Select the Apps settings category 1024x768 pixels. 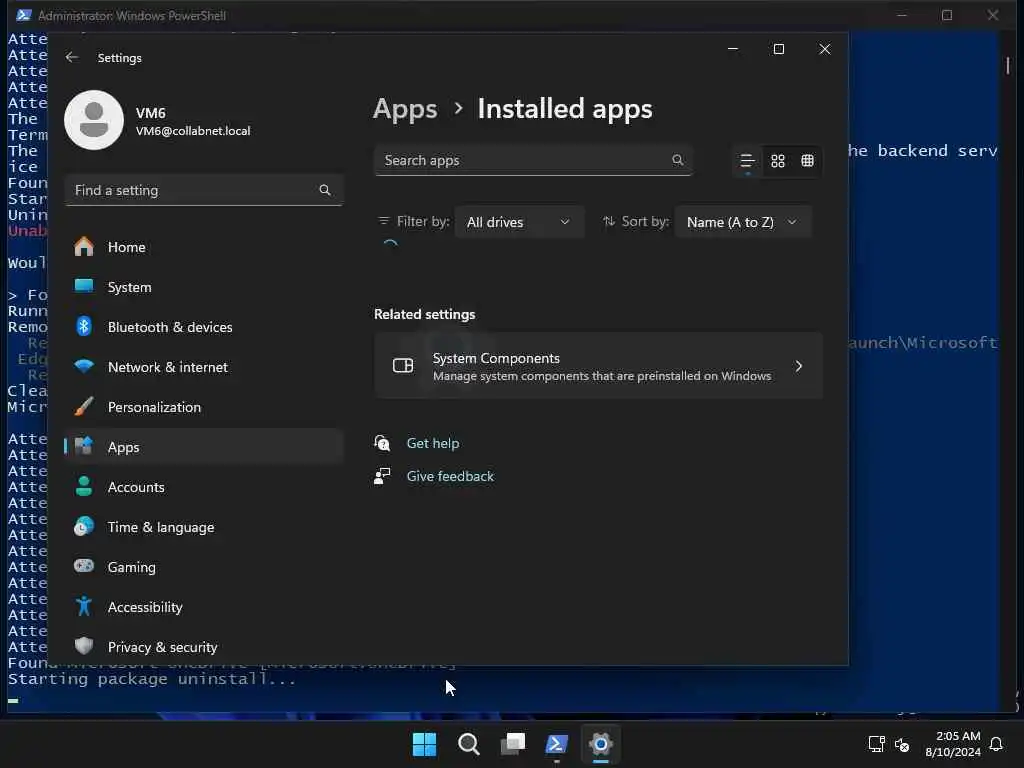tap(204, 447)
